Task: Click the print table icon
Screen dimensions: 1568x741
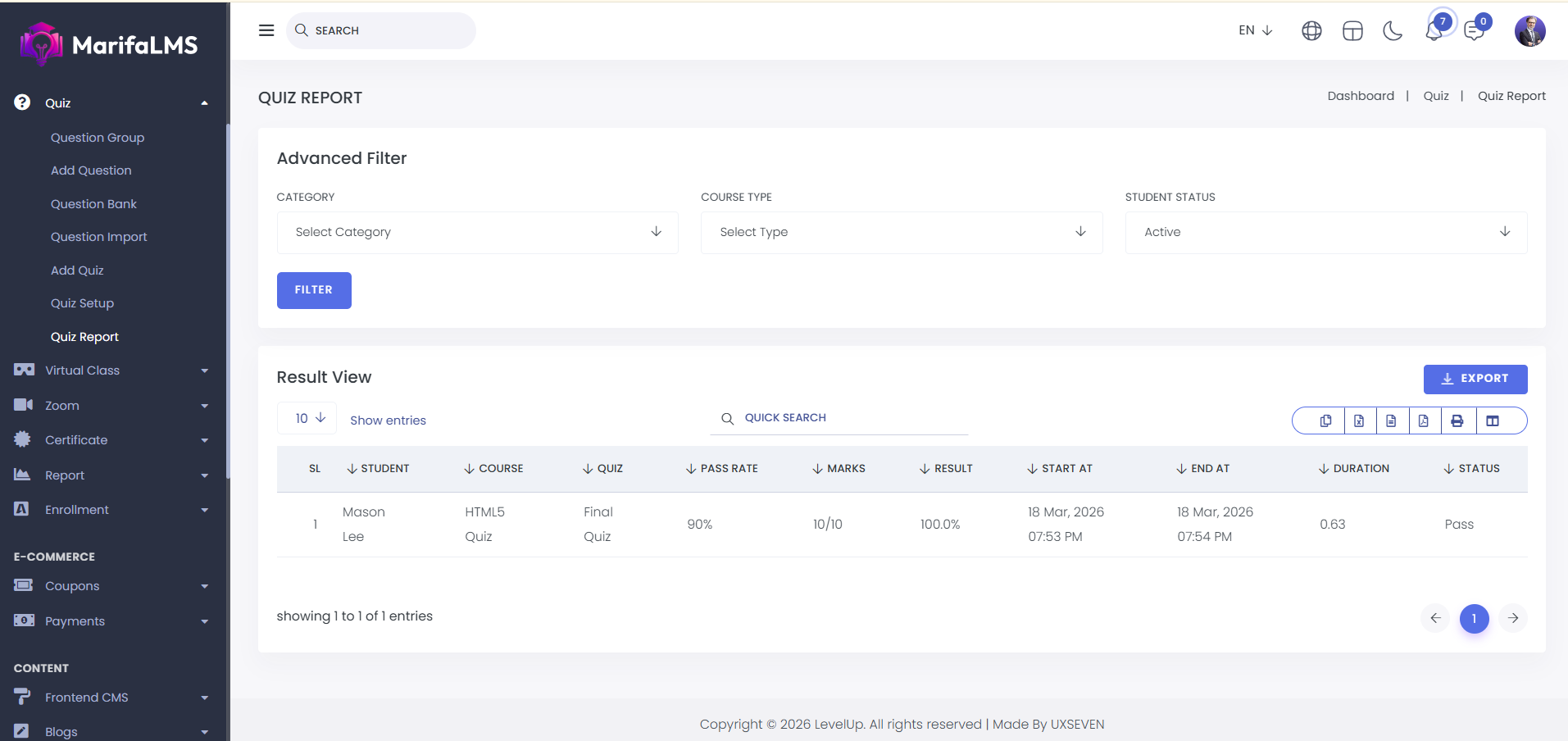Action: (1457, 421)
